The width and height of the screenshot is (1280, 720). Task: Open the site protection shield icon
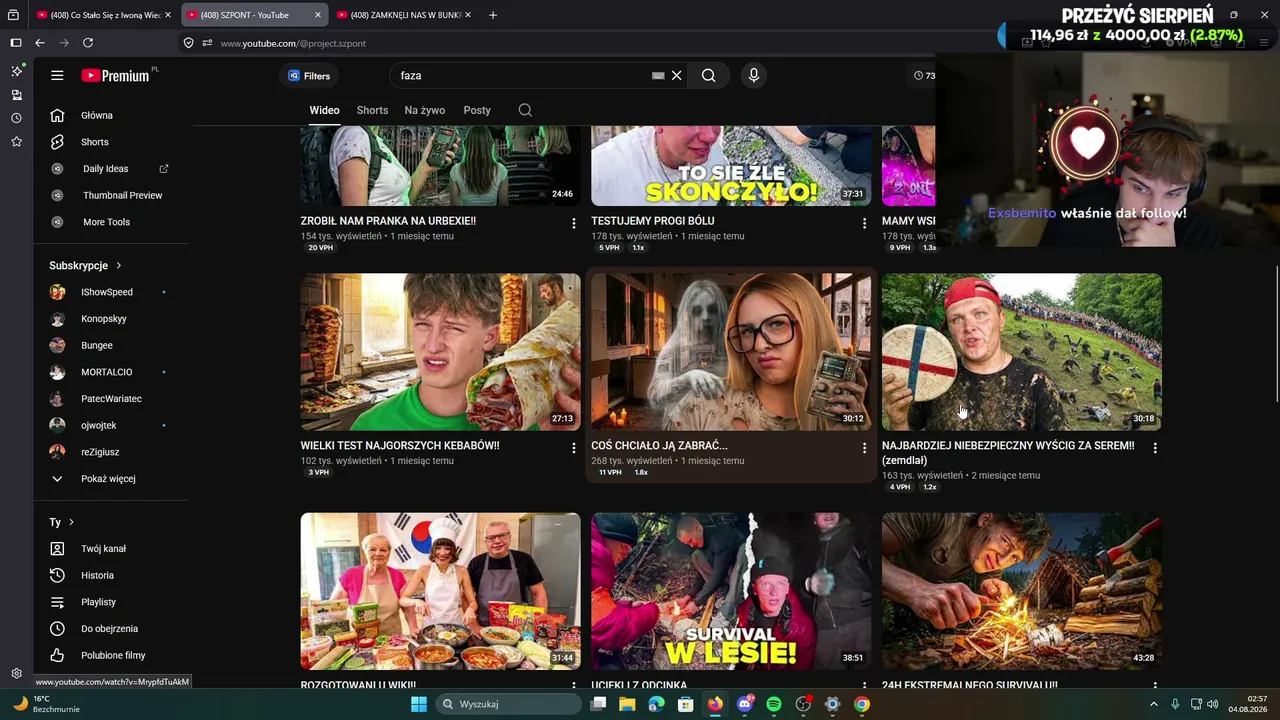(188, 43)
